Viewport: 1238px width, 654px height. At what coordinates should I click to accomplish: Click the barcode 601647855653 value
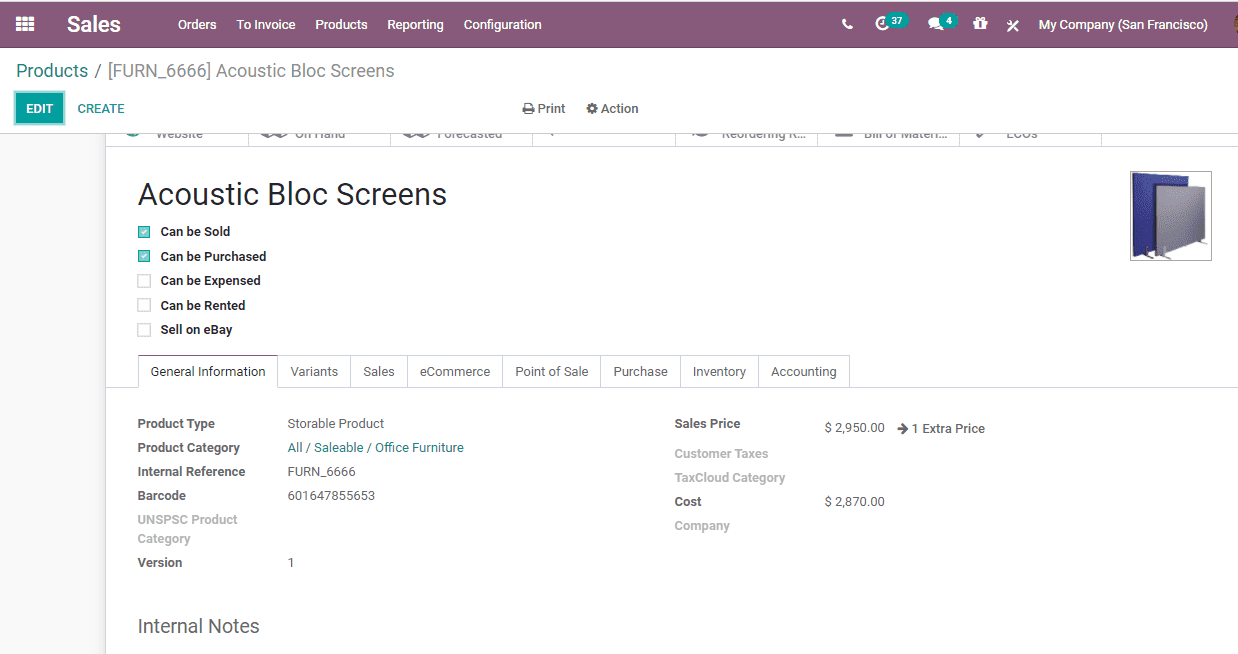click(x=331, y=496)
